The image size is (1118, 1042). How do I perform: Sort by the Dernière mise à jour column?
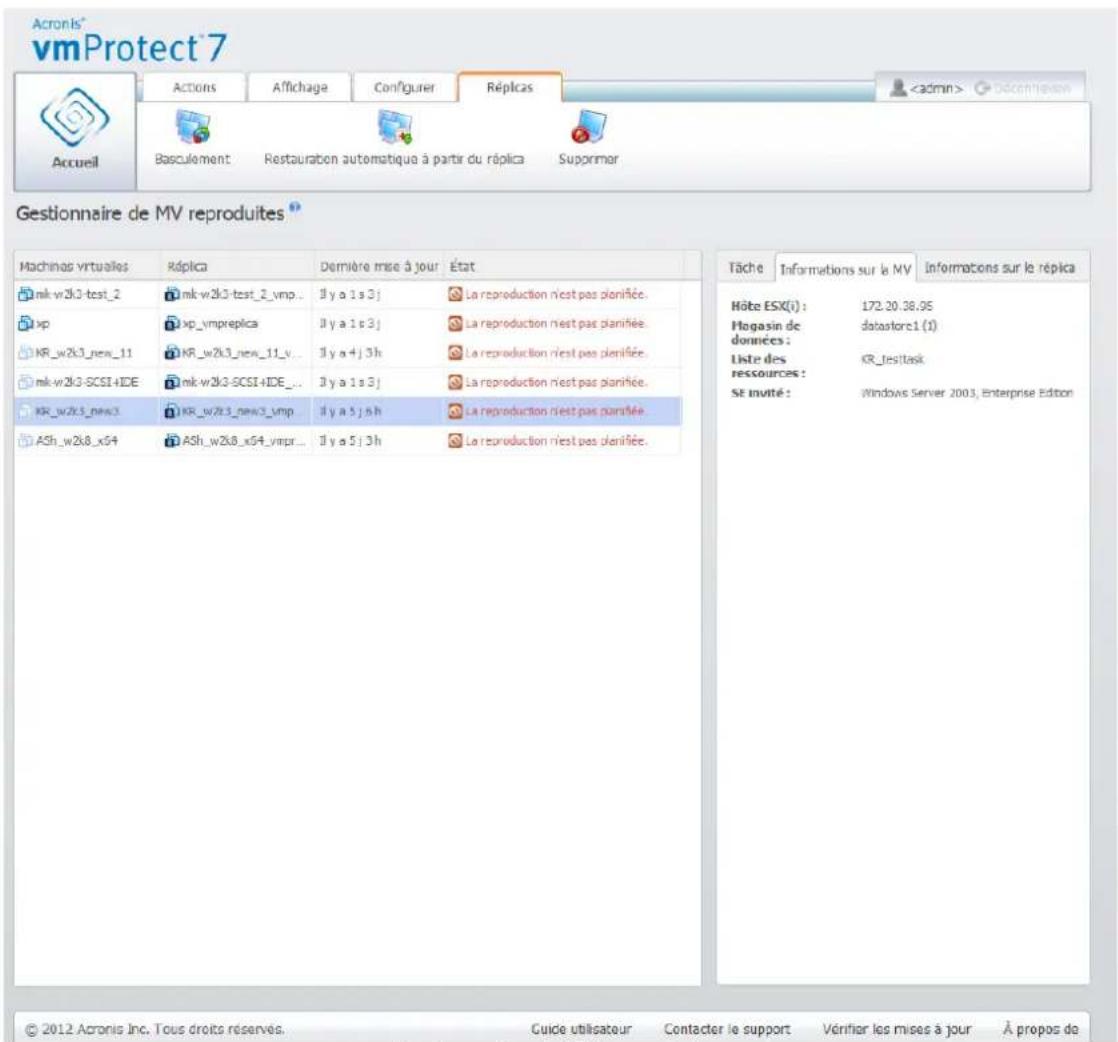point(379,266)
